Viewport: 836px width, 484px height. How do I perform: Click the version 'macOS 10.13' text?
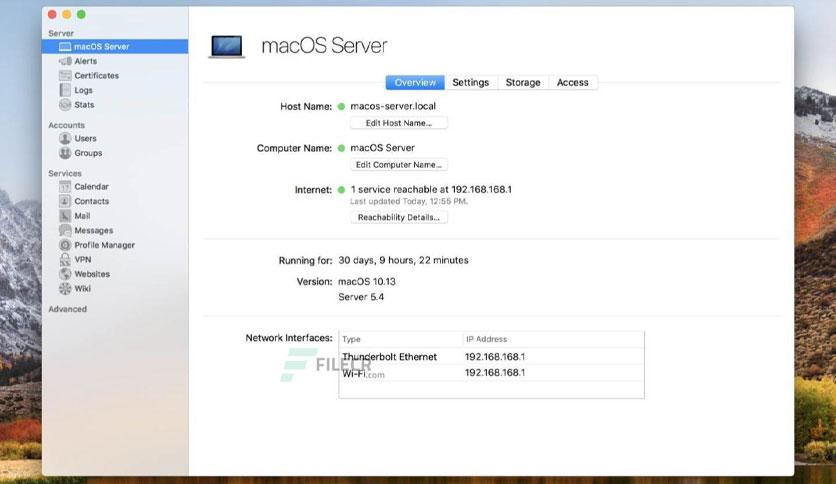(x=367, y=281)
